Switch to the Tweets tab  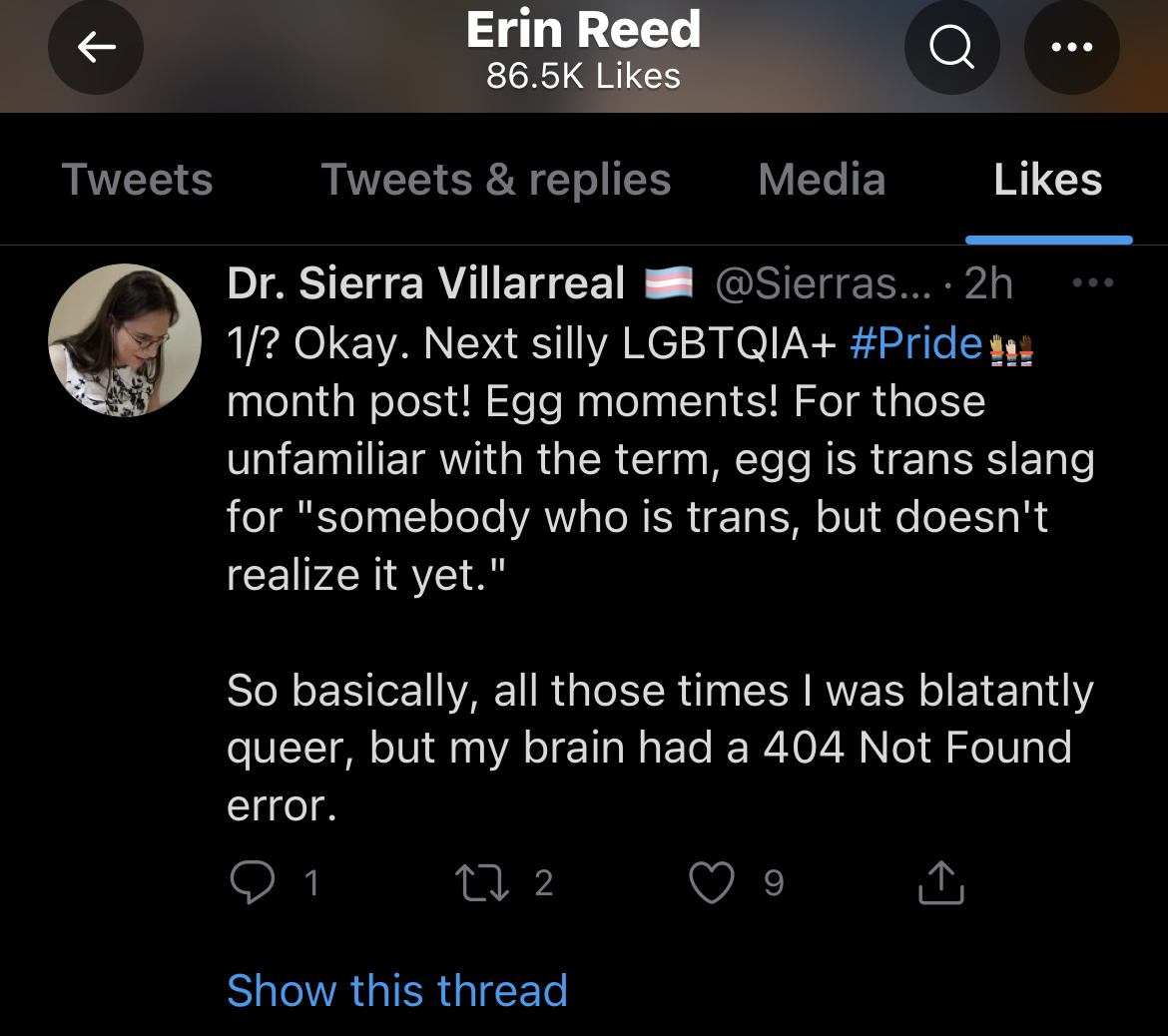[x=138, y=181]
